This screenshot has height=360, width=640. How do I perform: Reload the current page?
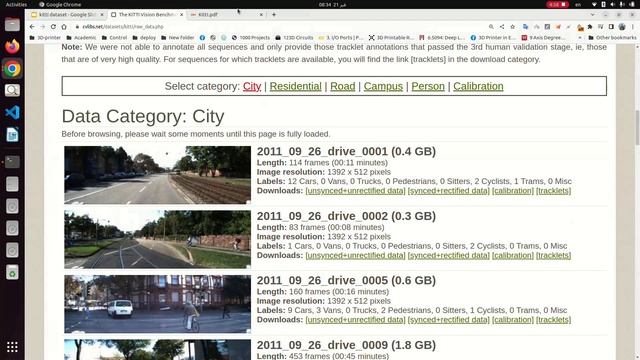click(53, 27)
